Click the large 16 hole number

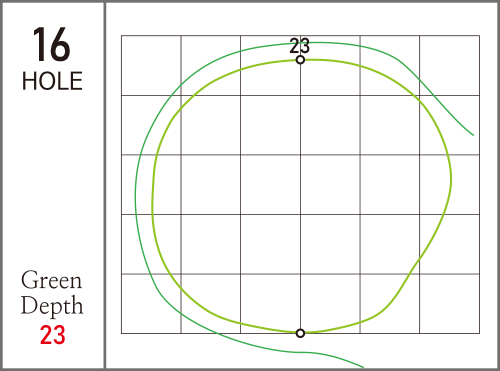52,44
